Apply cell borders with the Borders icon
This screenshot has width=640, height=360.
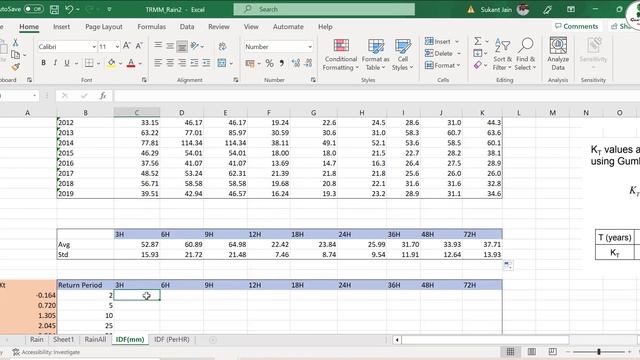point(89,63)
